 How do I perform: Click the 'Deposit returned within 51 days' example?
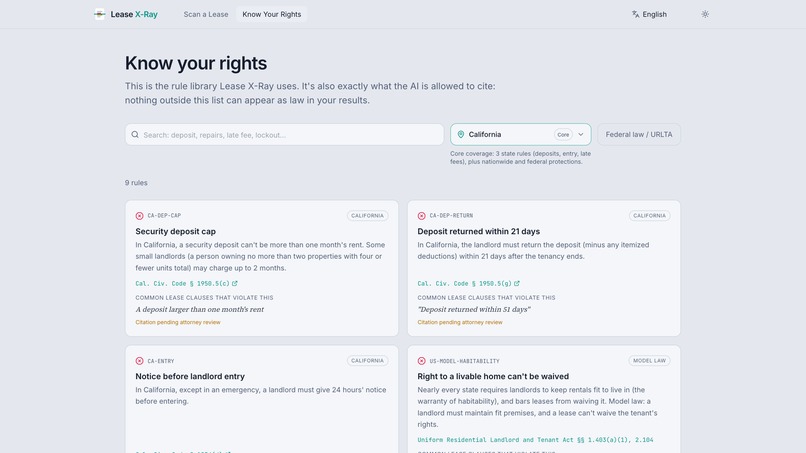(x=474, y=310)
